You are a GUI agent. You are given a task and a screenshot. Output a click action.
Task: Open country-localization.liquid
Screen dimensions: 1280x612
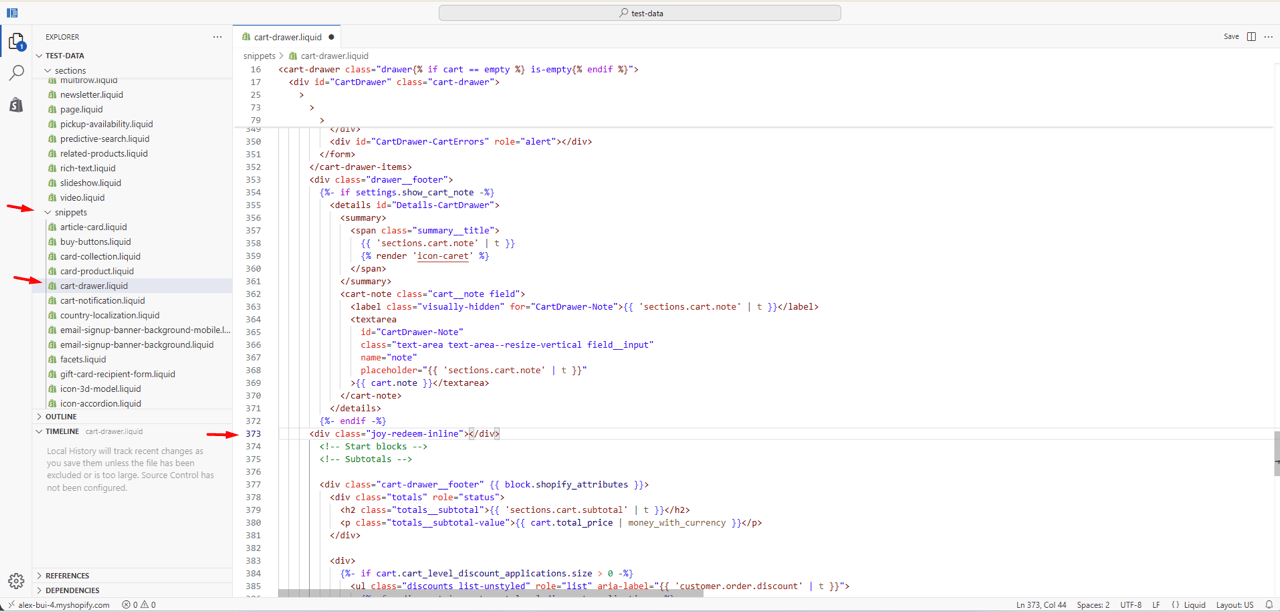tap(109, 315)
